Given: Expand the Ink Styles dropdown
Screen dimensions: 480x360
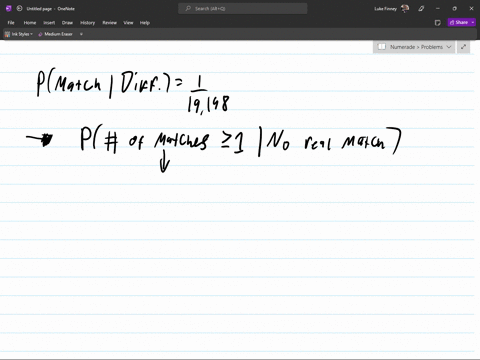Looking at the screenshot, I should [x=19, y=34].
